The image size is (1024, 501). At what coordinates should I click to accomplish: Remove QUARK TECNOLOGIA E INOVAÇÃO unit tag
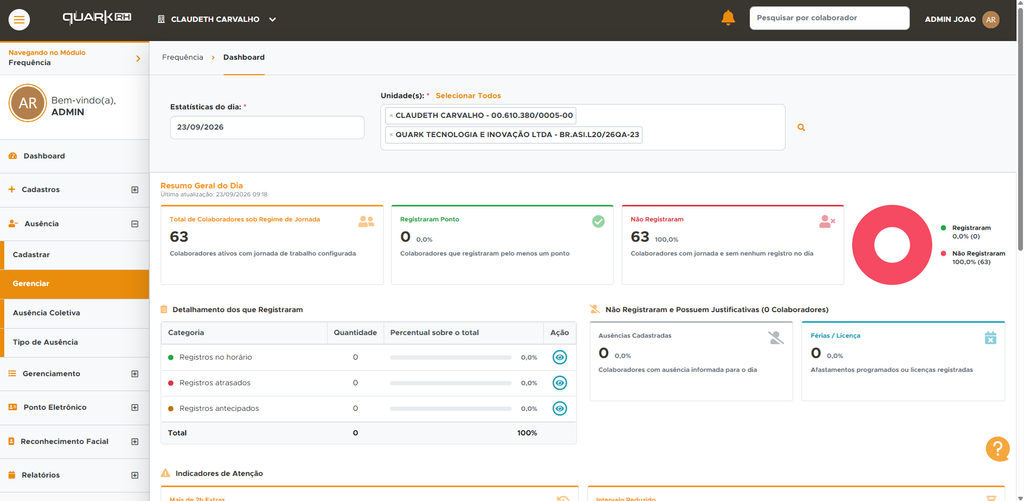click(391, 135)
